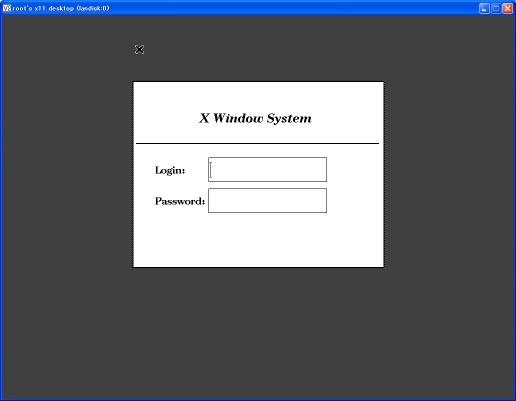Click the "Login:" label
The height and width of the screenshot is (401, 516).
(x=170, y=170)
